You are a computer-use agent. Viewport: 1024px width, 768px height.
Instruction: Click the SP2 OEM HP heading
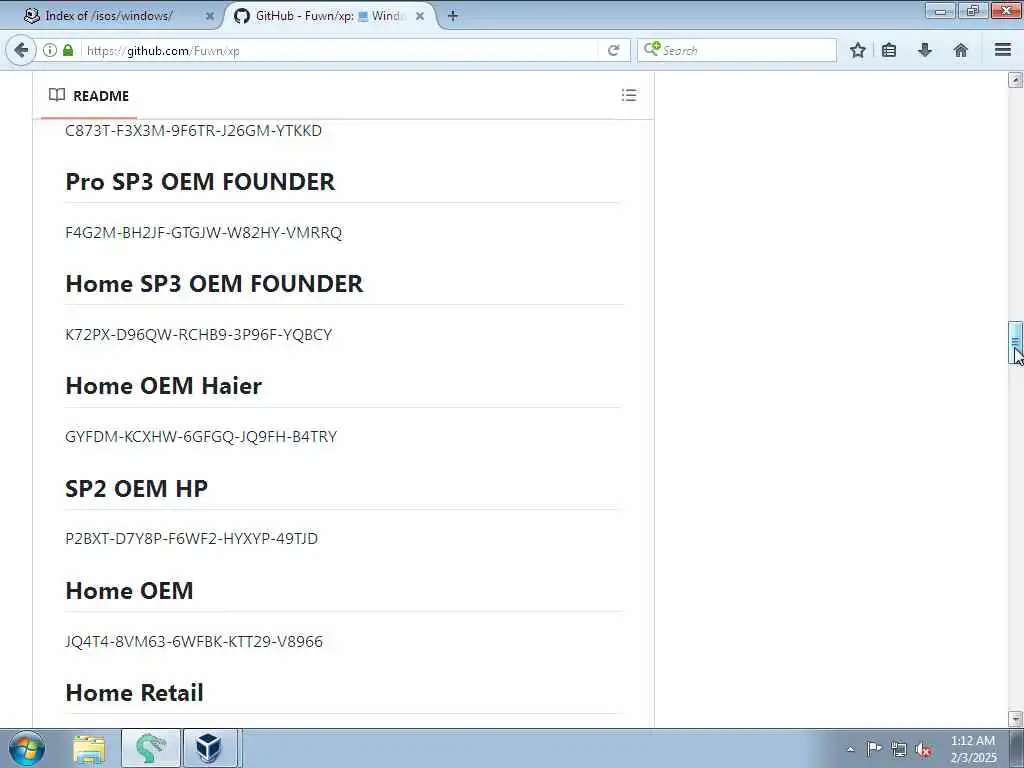pos(136,488)
